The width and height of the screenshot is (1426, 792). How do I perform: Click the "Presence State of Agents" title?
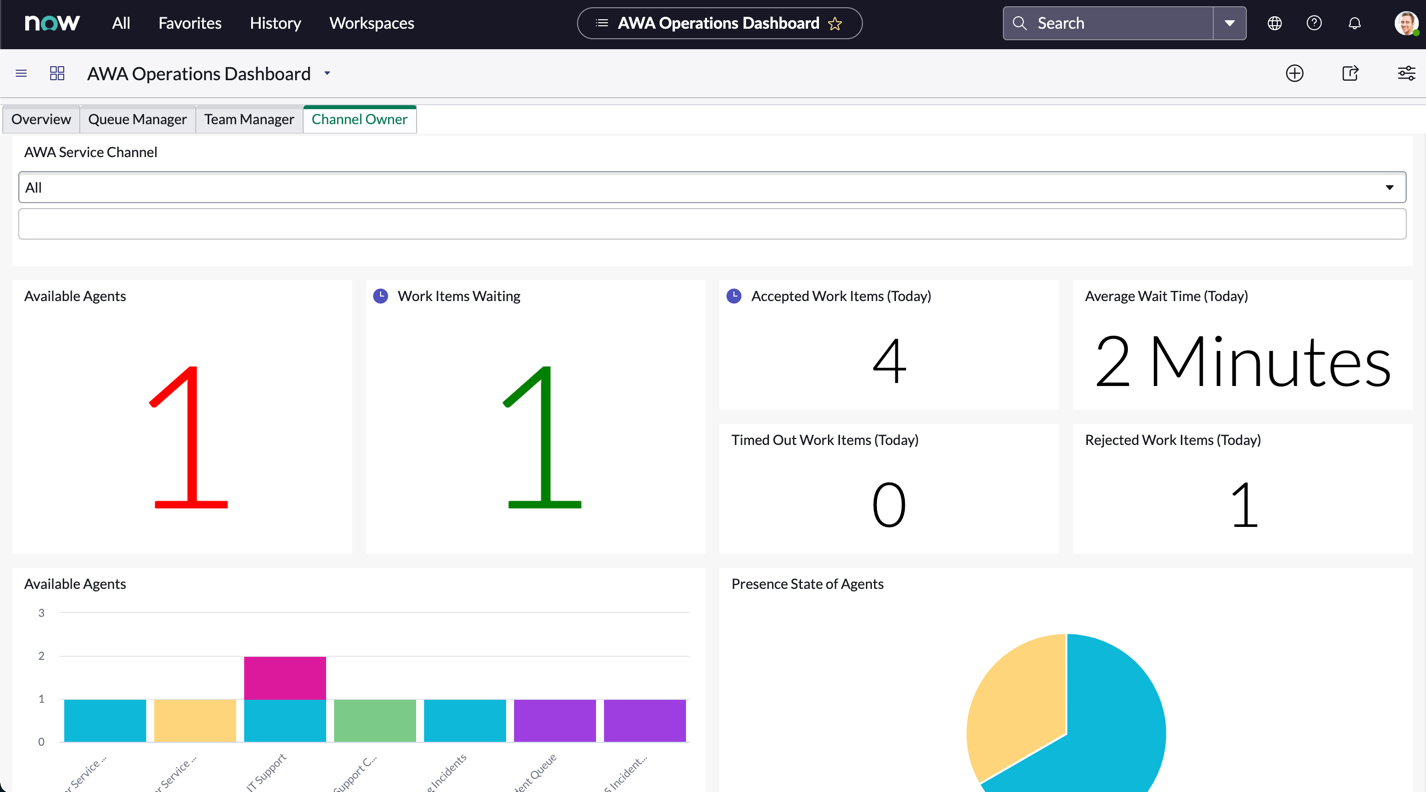[807, 584]
